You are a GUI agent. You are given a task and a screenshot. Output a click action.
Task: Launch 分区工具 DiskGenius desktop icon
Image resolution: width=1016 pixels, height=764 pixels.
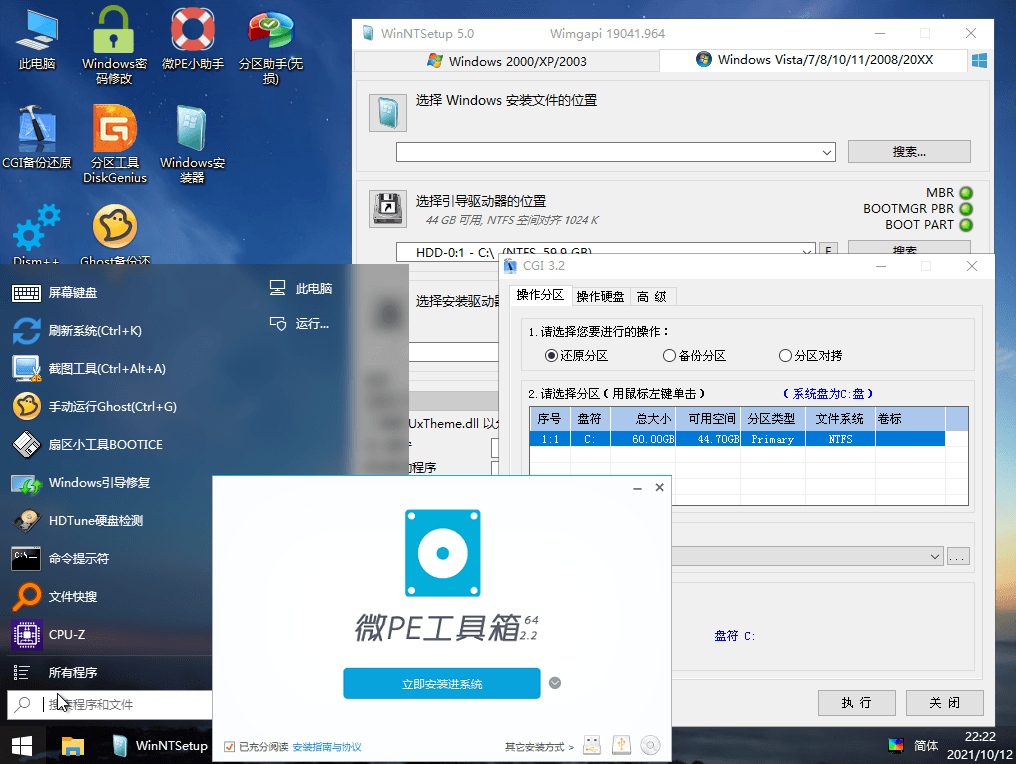click(x=115, y=144)
